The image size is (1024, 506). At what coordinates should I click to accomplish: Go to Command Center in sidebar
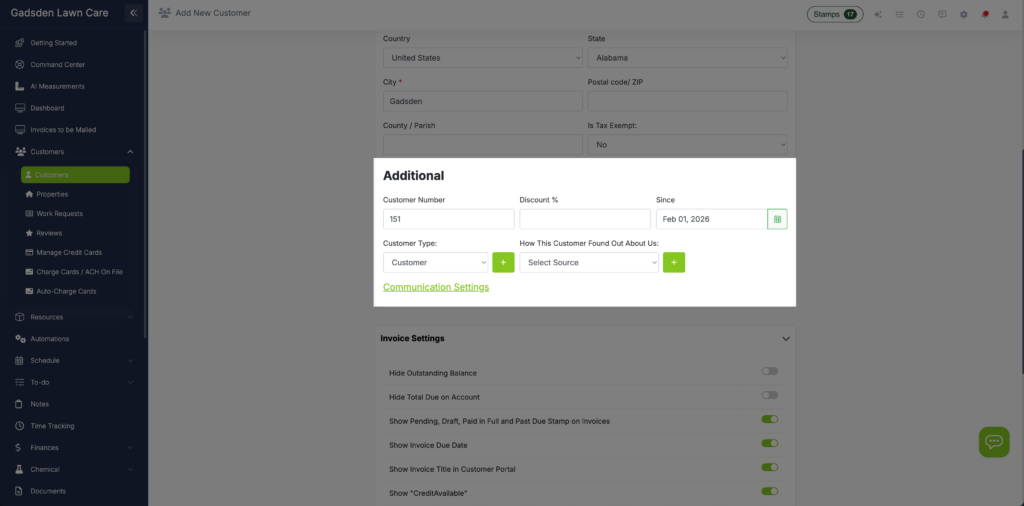point(58,65)
